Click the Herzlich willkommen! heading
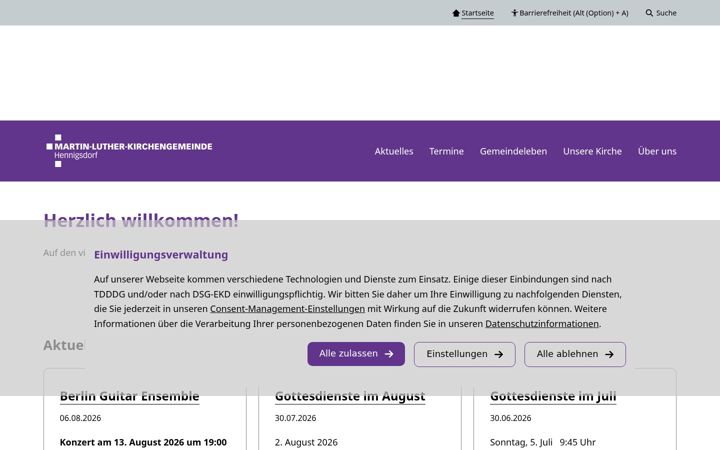720x450 pixels. (x=141, y=220)
